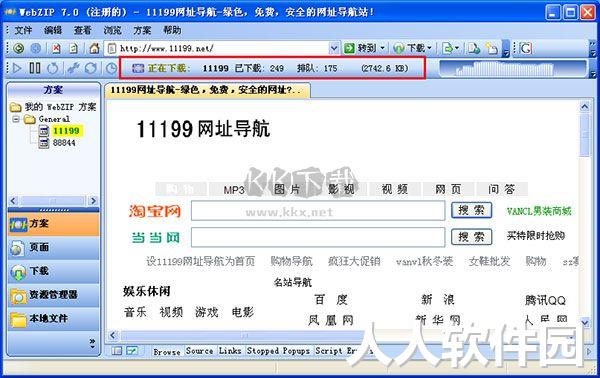Open the 下载 sidebar panel
The image size is (600, 378).
point(53,272)
